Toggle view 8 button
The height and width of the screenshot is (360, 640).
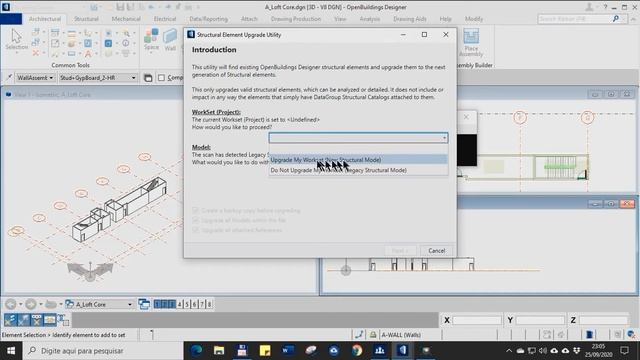click(x=209, y=304)
